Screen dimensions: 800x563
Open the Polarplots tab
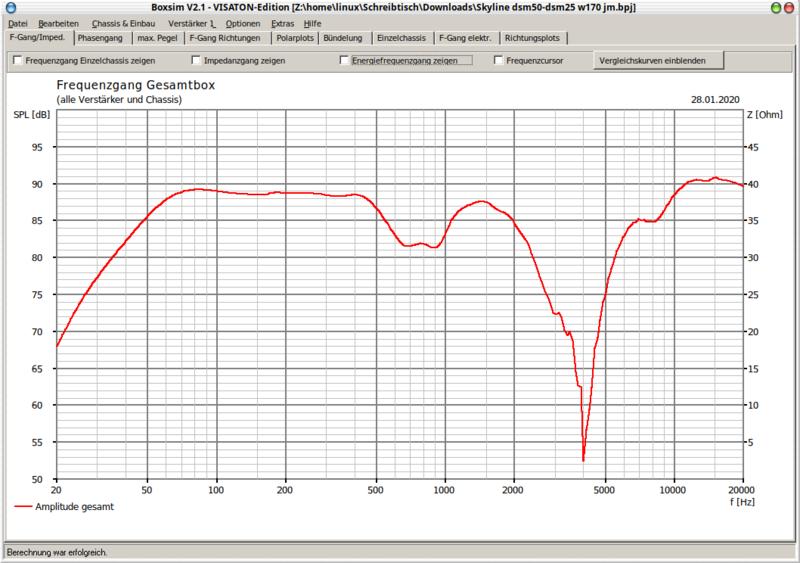[x=295, y=38]
